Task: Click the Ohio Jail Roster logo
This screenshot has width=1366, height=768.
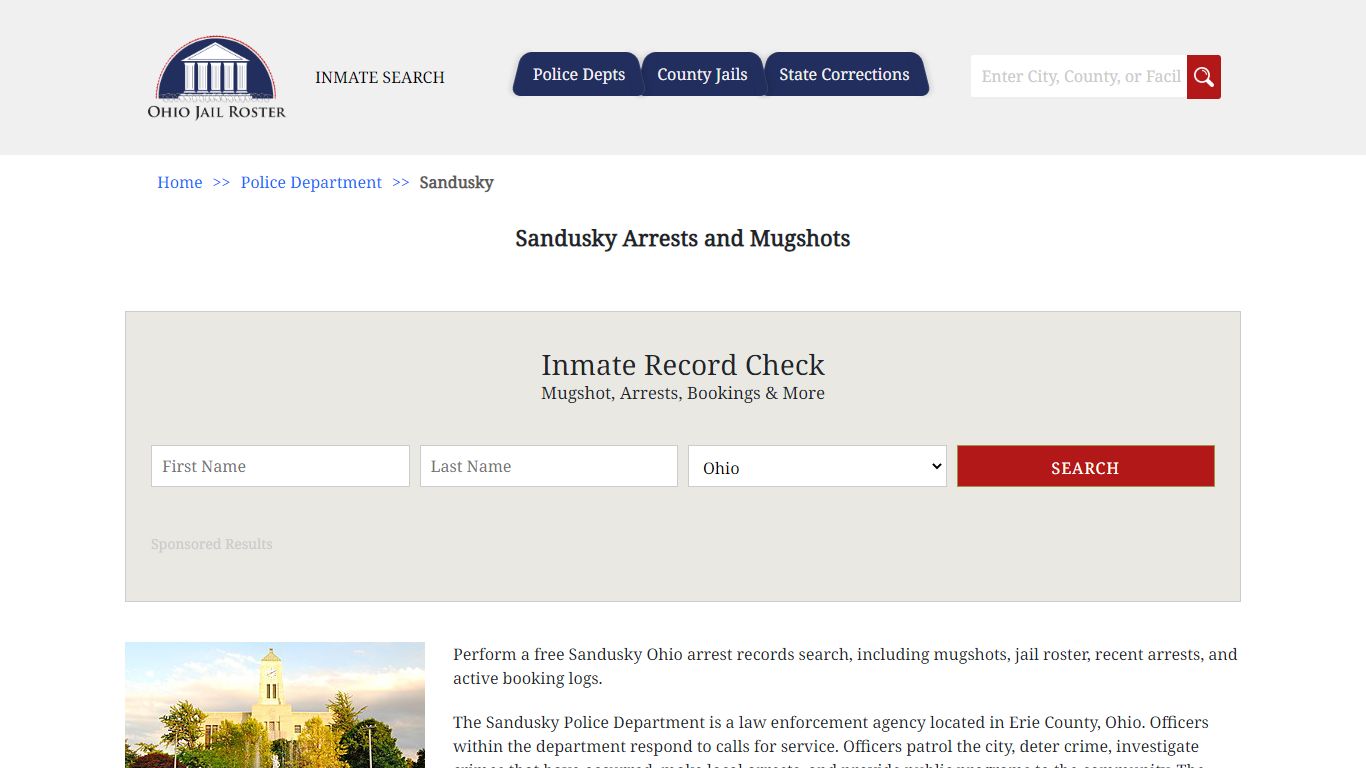Action: (216, 78)
